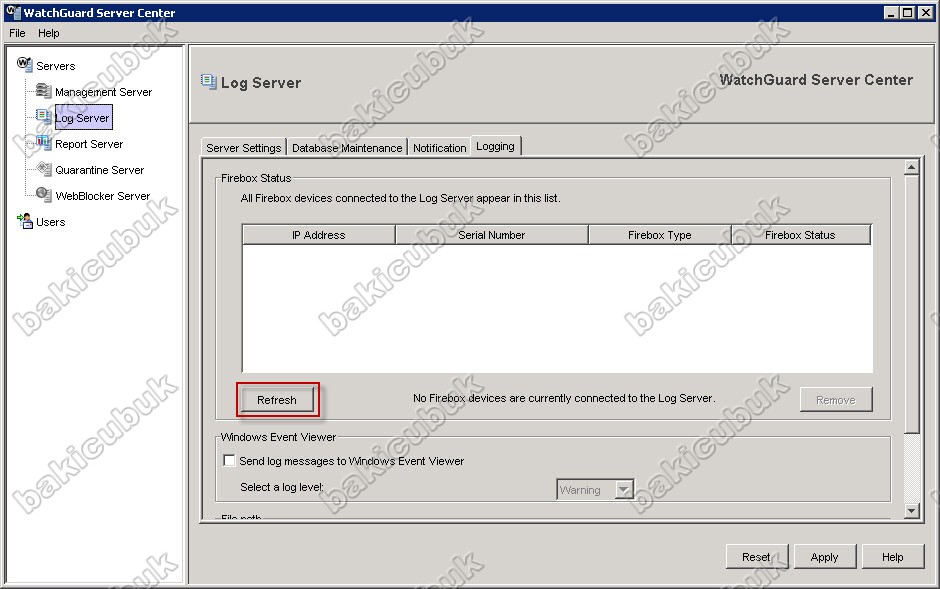Open the Users node
This screenshot has width=940, height=589.
click(x=50, y=222)
